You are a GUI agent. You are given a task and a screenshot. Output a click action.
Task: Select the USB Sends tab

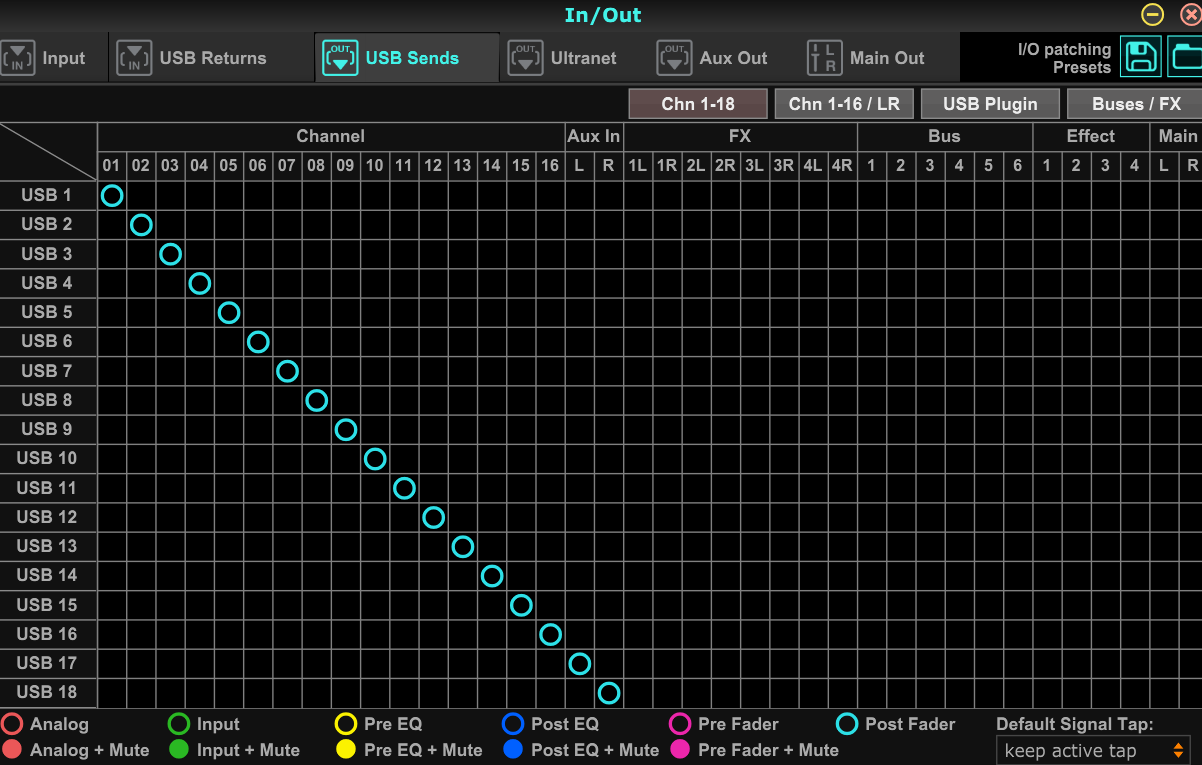[407, 58]
